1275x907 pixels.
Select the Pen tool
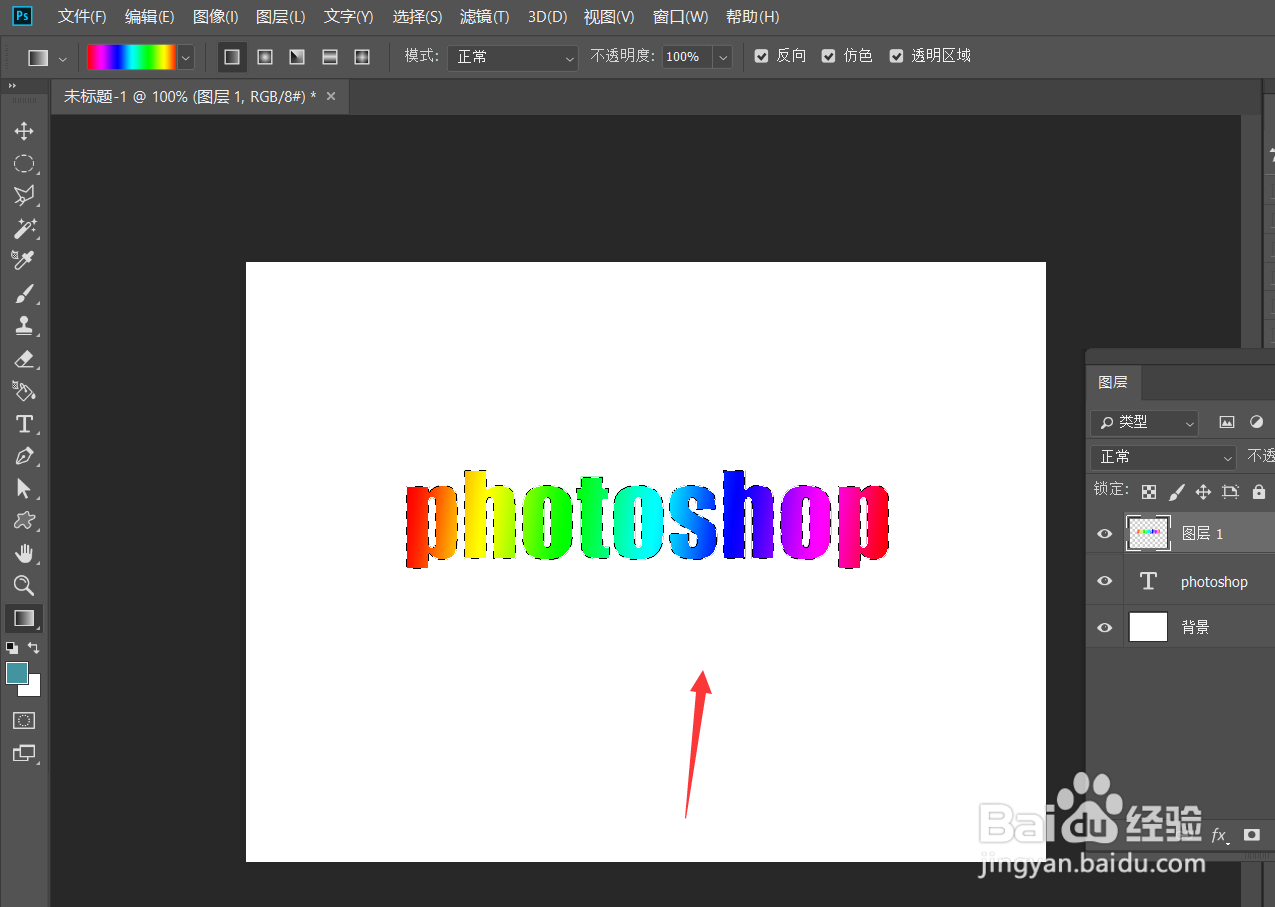[x=24, y=456]
